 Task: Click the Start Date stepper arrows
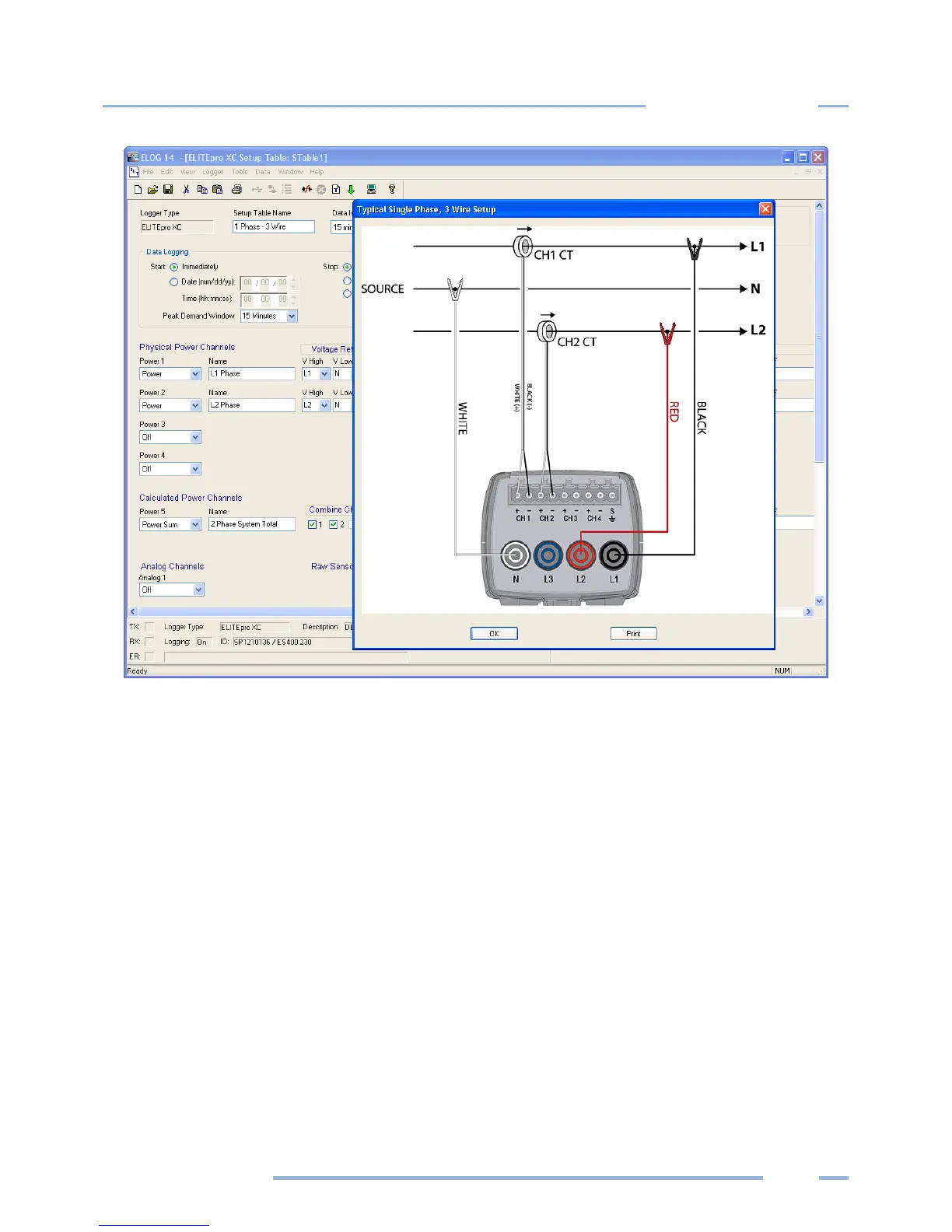pos(293,283)
